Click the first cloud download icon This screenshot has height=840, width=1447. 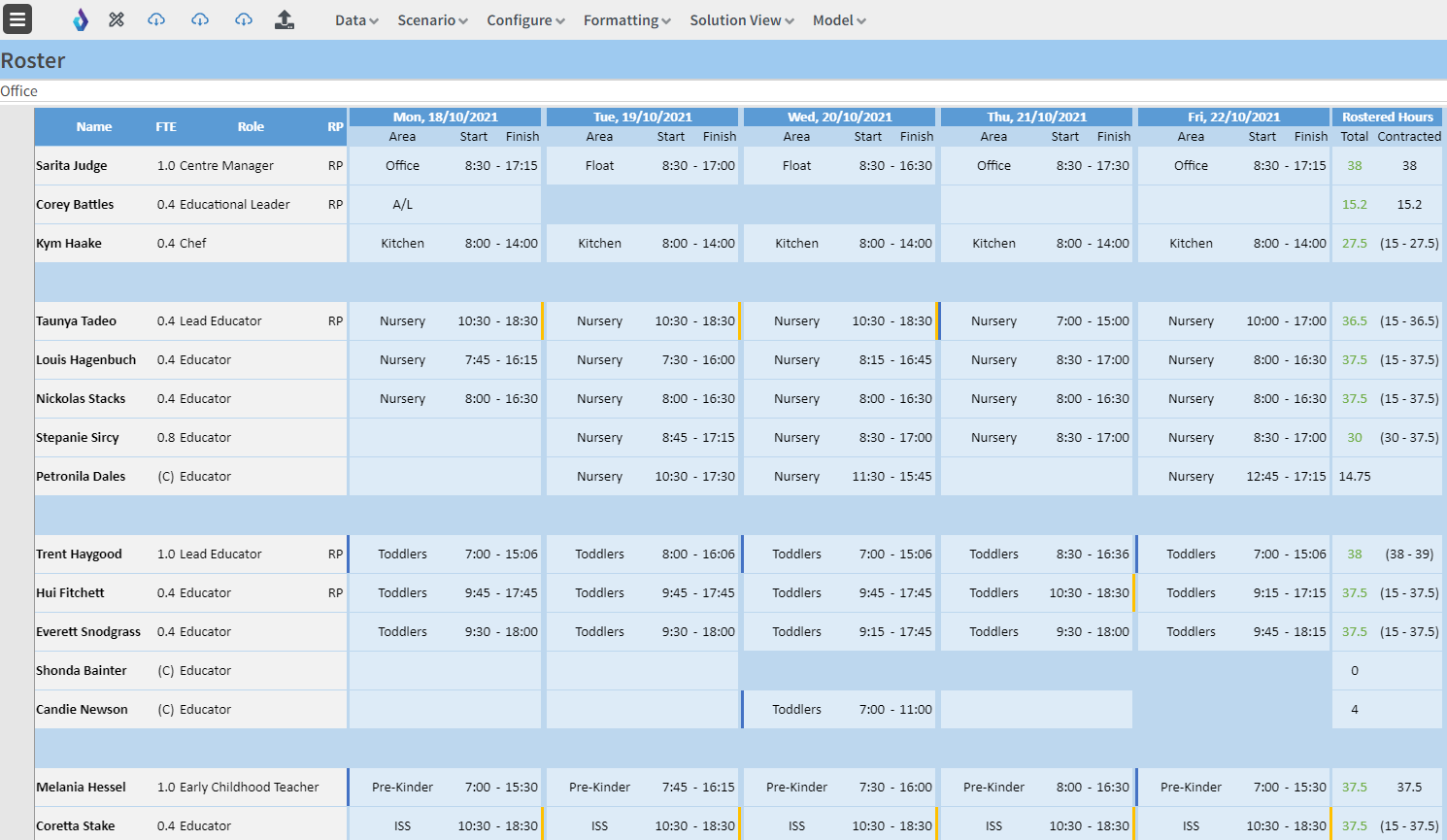click(x=156, y=19)
